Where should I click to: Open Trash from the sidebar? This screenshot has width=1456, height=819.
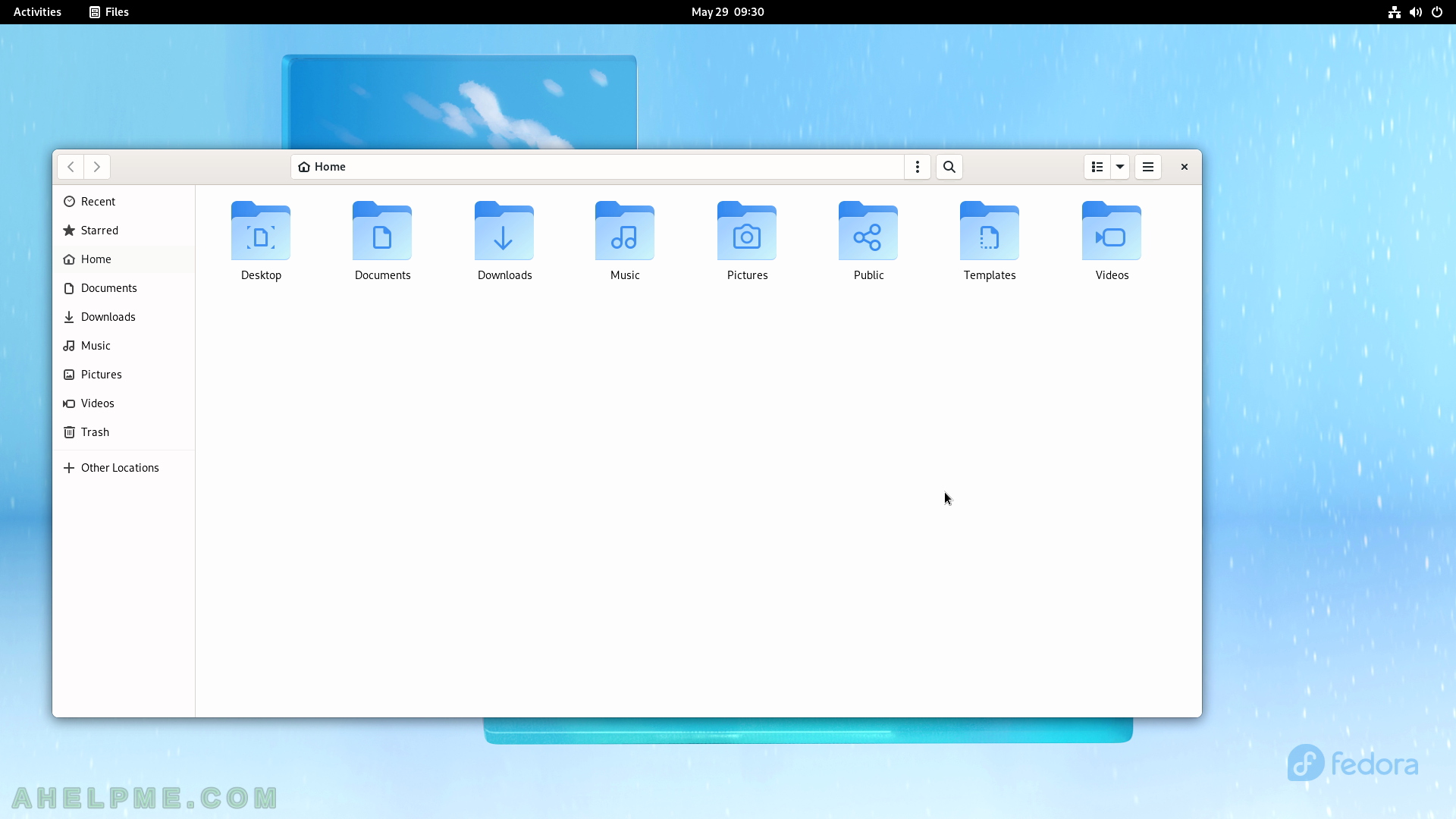click(124, 432)
